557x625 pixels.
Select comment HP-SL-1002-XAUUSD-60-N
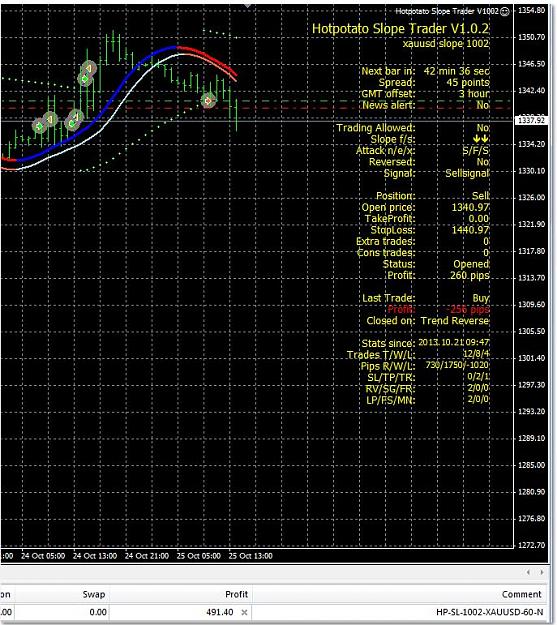(489, 612)
